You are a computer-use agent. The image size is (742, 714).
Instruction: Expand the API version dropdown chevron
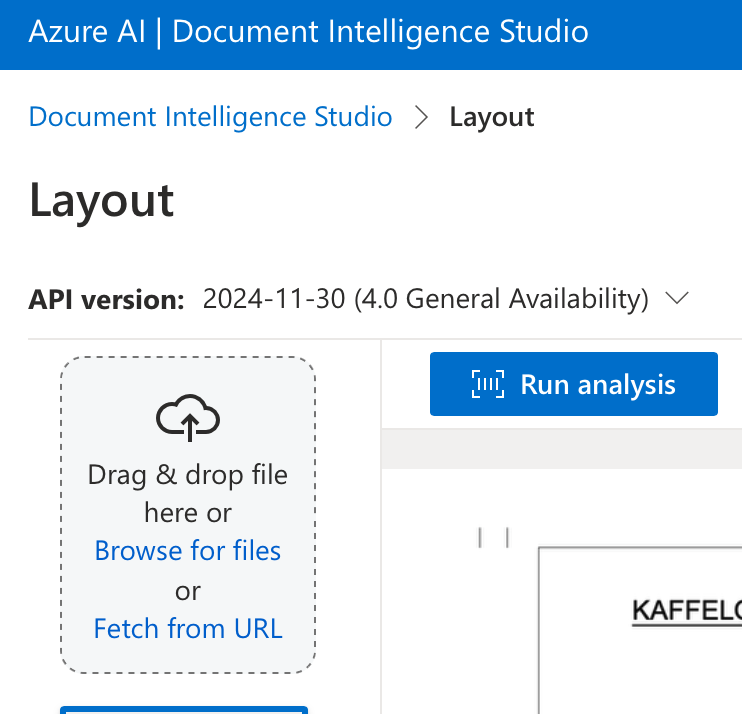[677, 299]
